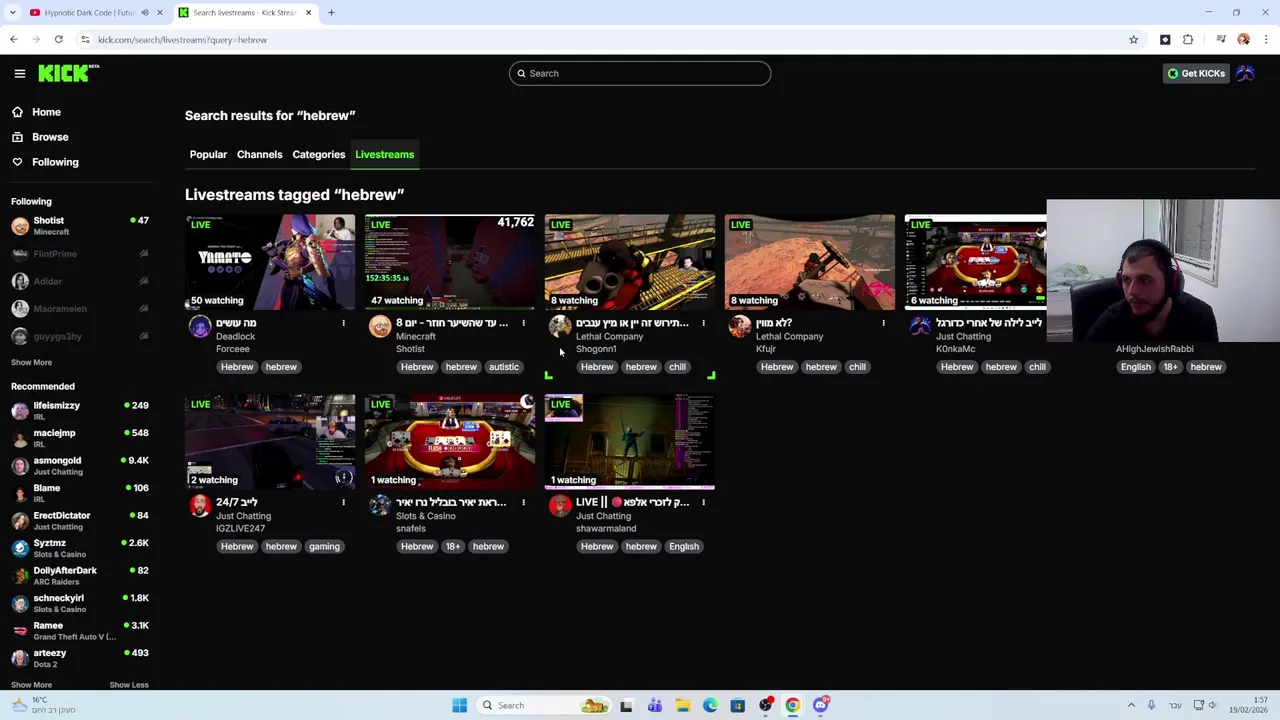Open options menu for IGZLIVE247 stream
This screenshot has height=720, width=1280.
tap(343, 502)
